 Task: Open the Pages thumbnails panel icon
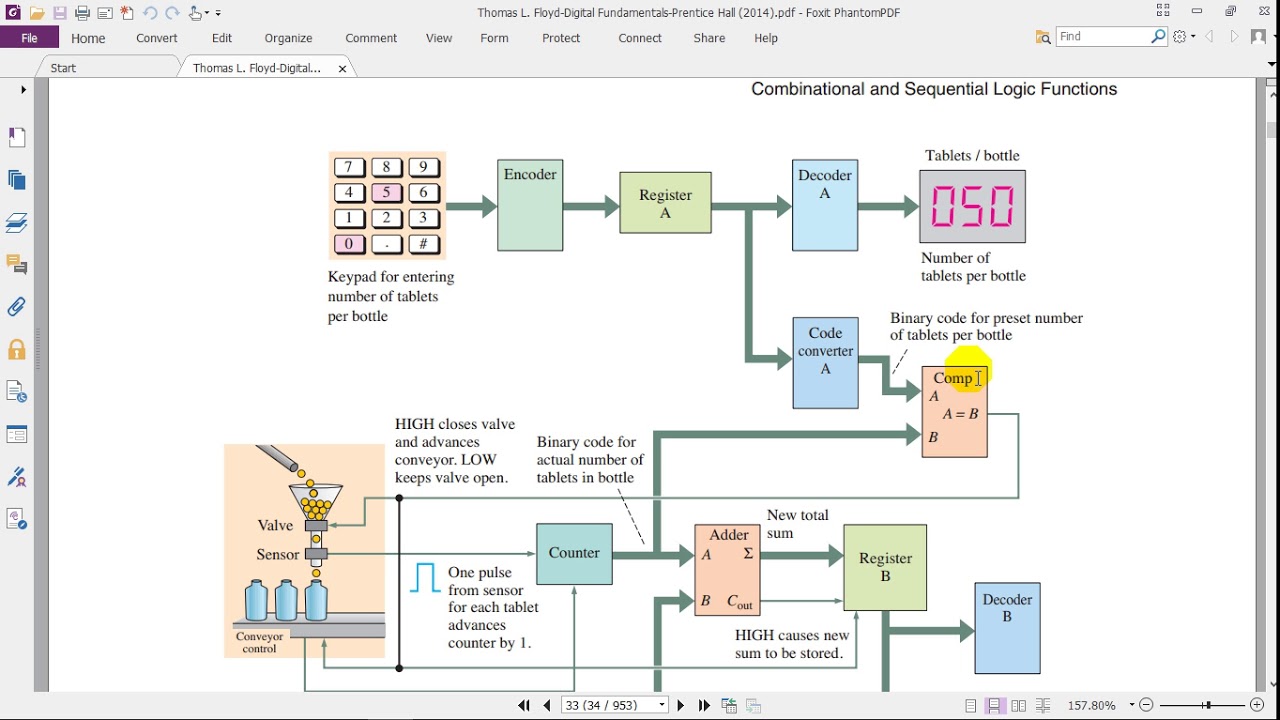[x=17, y=180]
